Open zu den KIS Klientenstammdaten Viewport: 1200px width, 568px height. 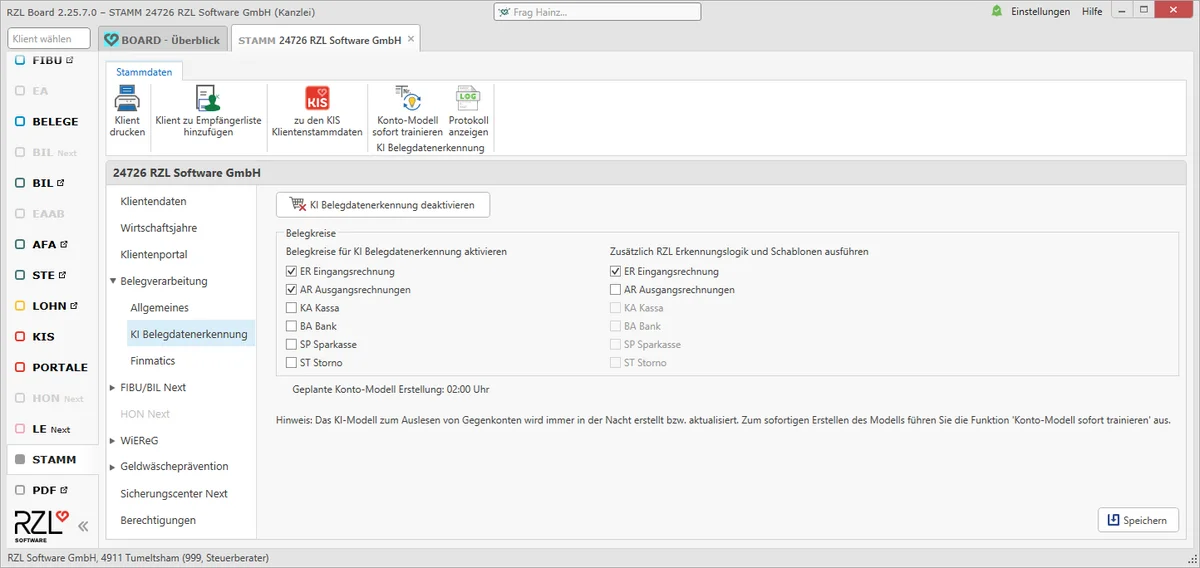click(x=317, y=111)
